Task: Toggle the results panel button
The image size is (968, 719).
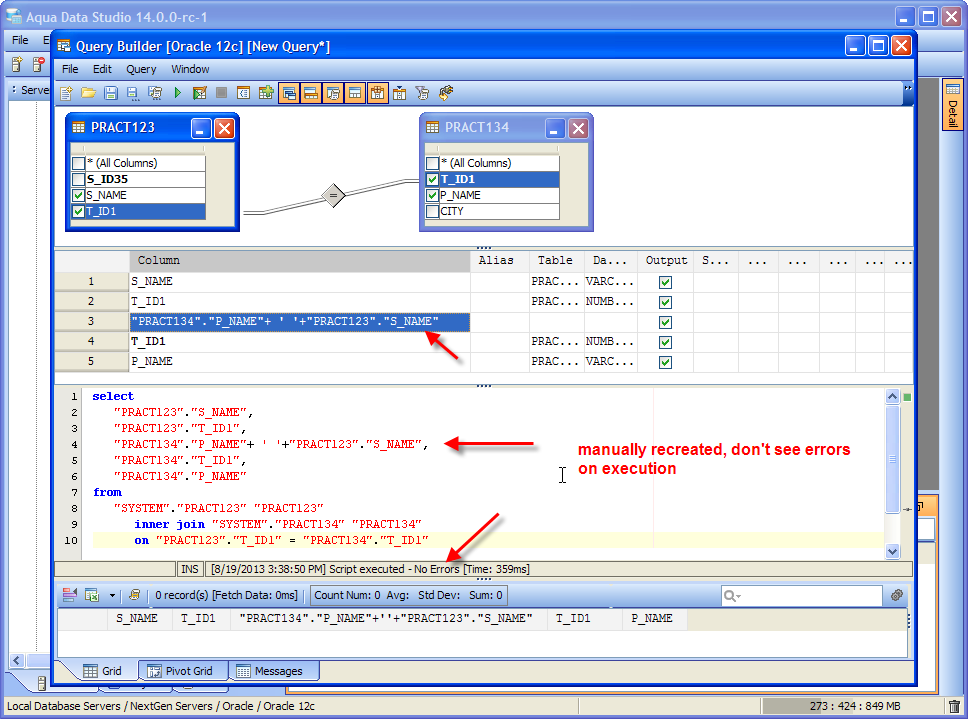Action: click(x=355, y=94)
